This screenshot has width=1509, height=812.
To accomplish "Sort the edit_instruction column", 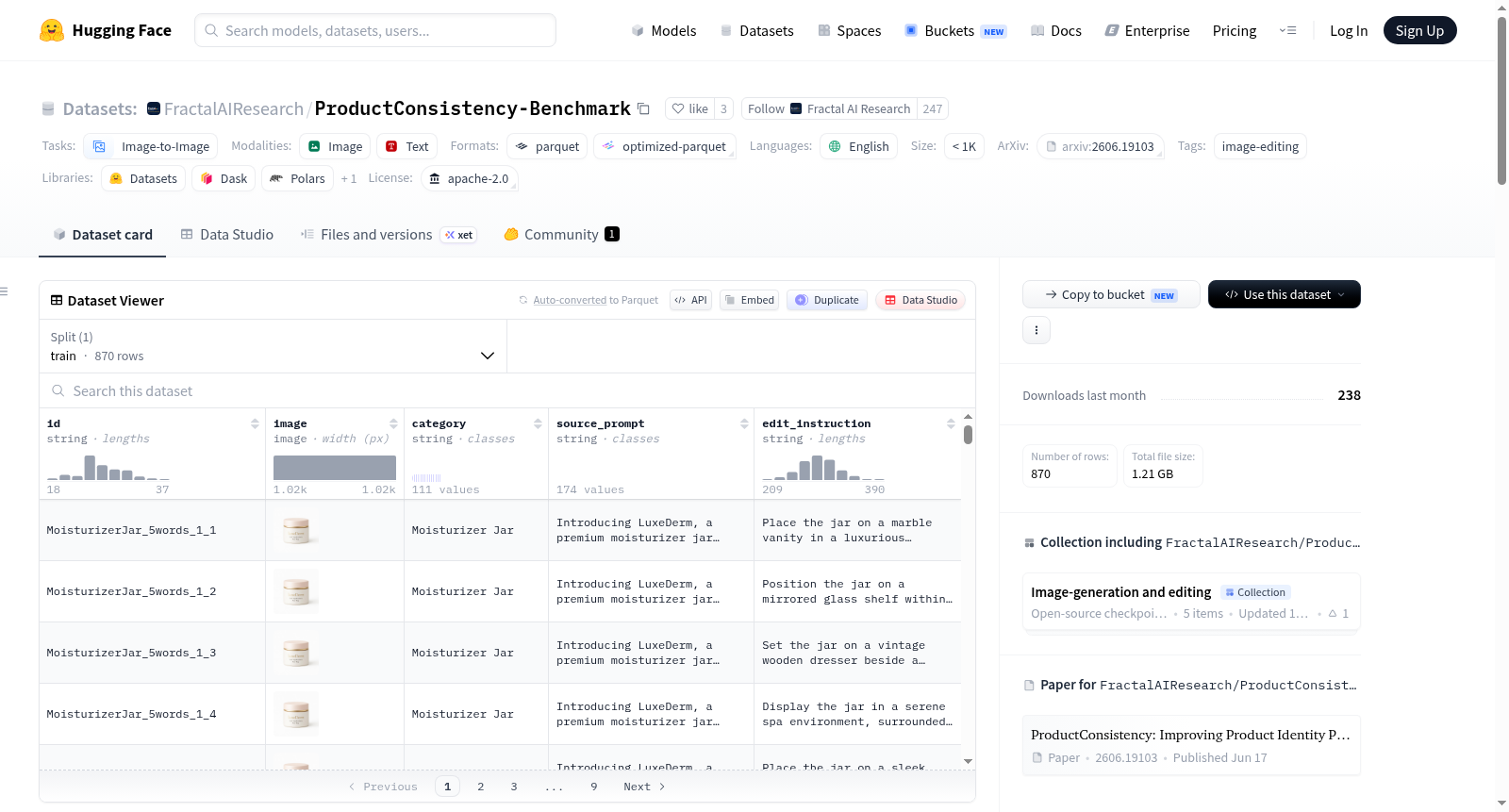I will click(951, 423).
